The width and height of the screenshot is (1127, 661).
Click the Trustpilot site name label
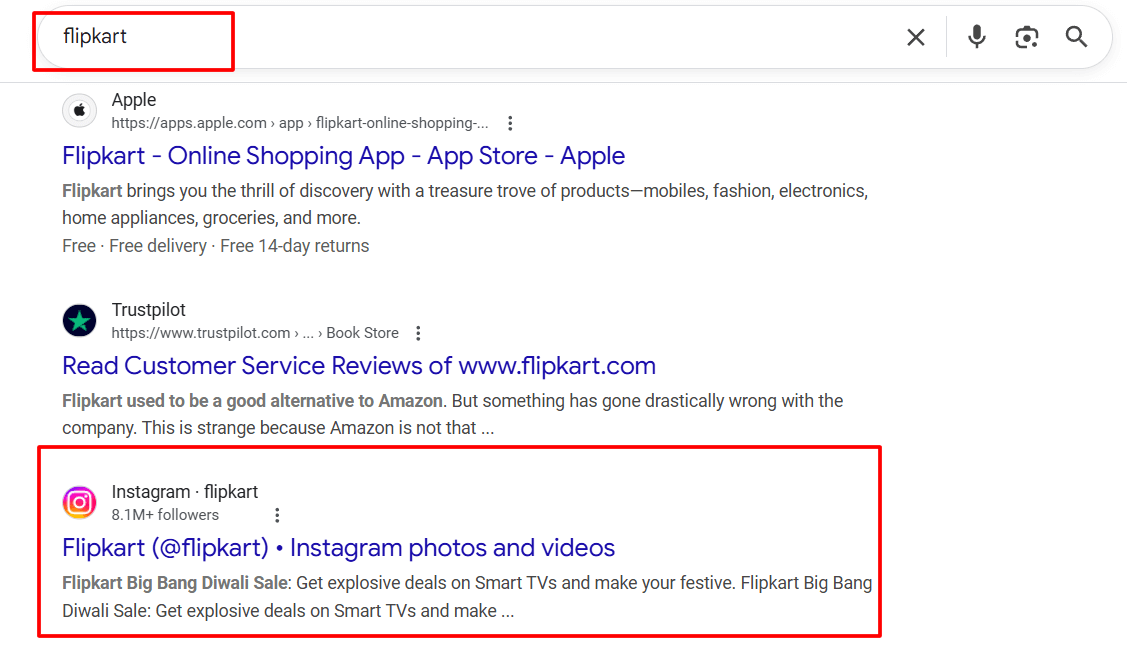click(x=149, y=310)
